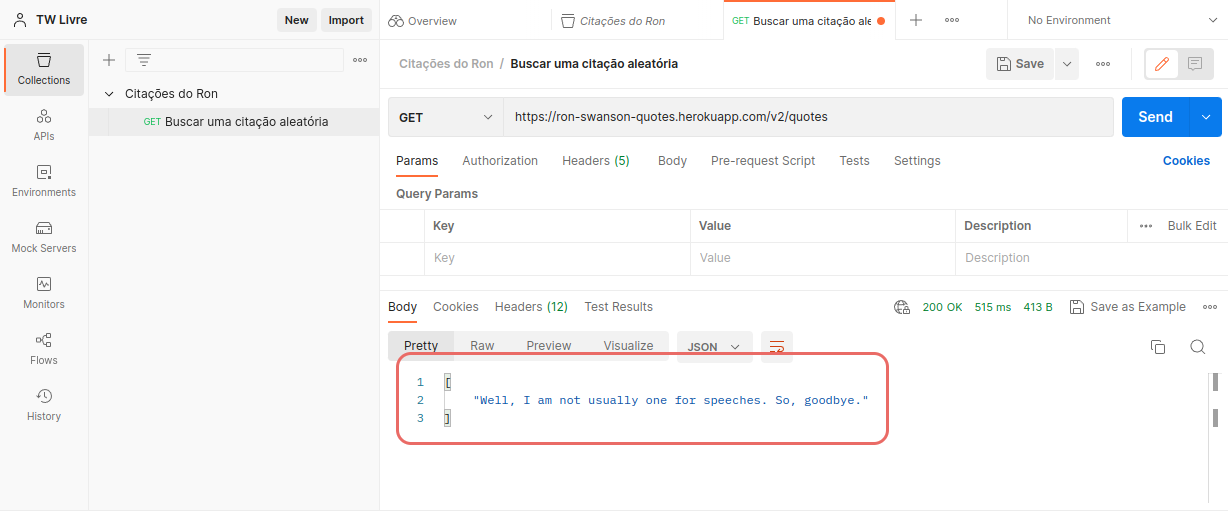1229x513 pixels.
Task: Open the History sidebar section
Action: (44, 406)
